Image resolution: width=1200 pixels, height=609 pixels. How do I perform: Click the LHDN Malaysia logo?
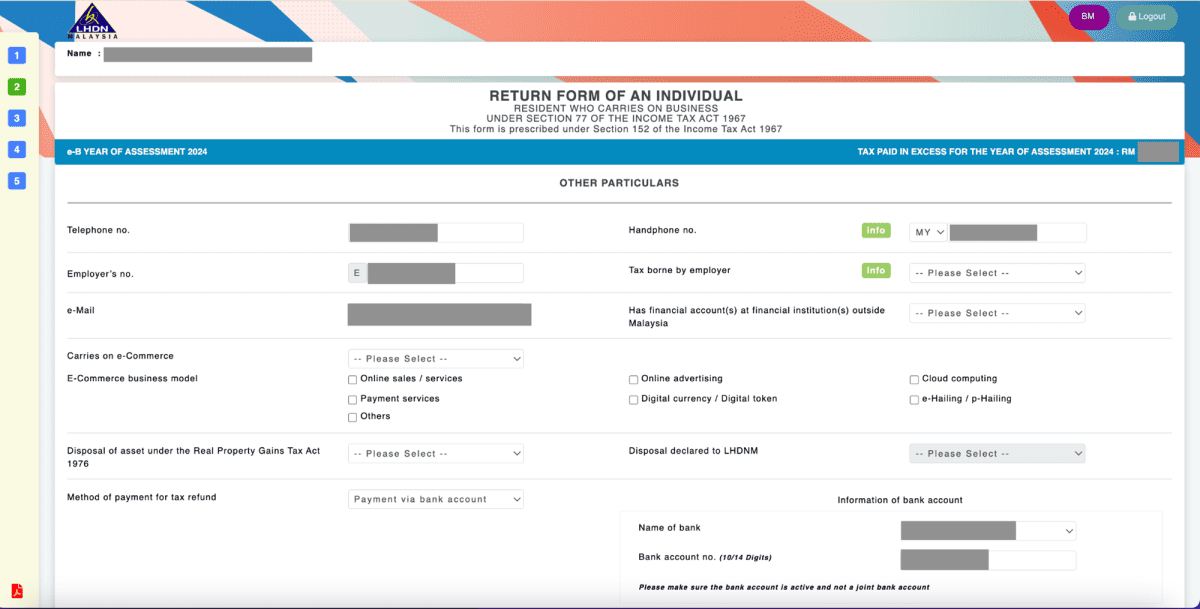[x=95, y=21]
